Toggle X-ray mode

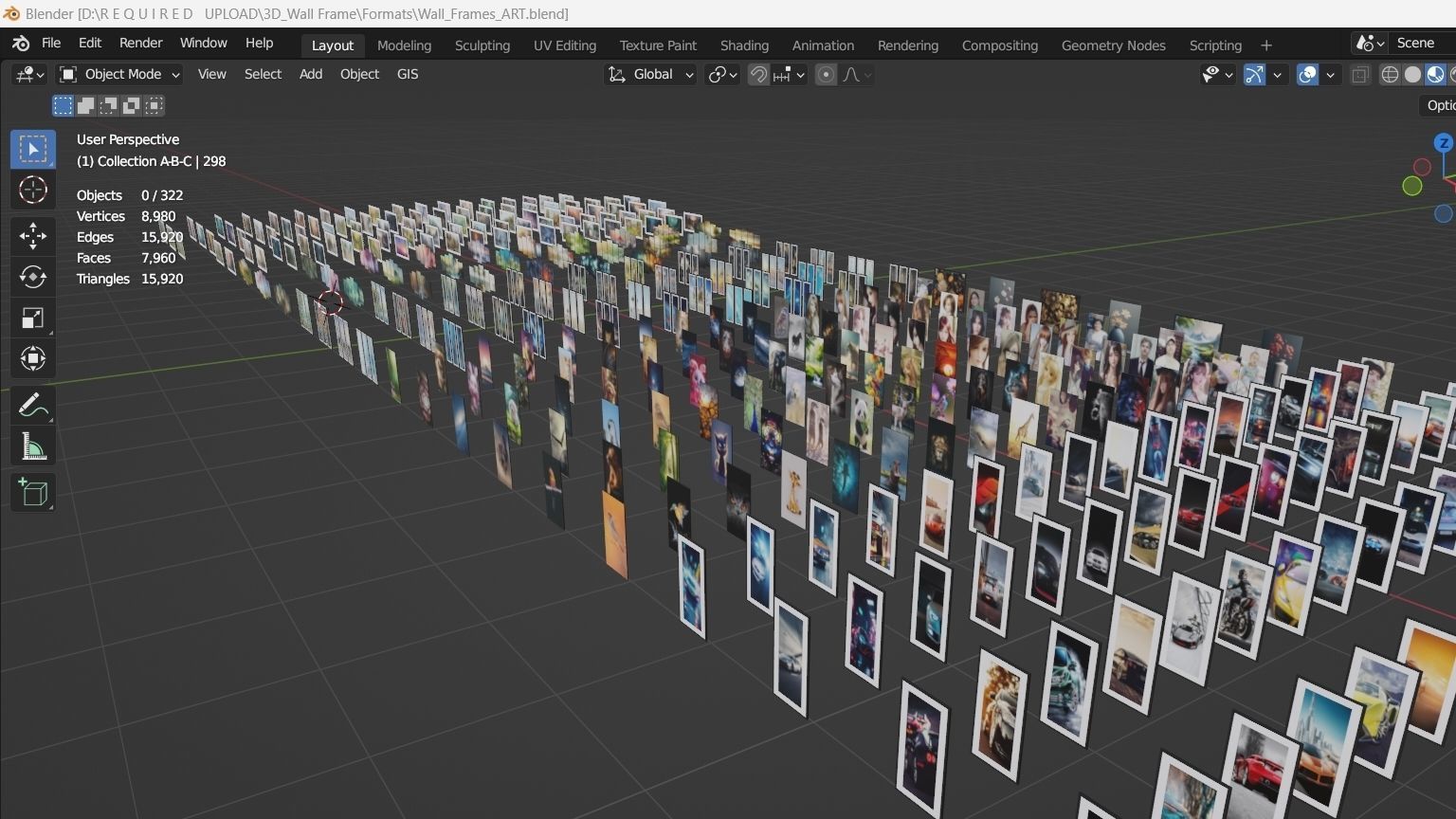1360,75
